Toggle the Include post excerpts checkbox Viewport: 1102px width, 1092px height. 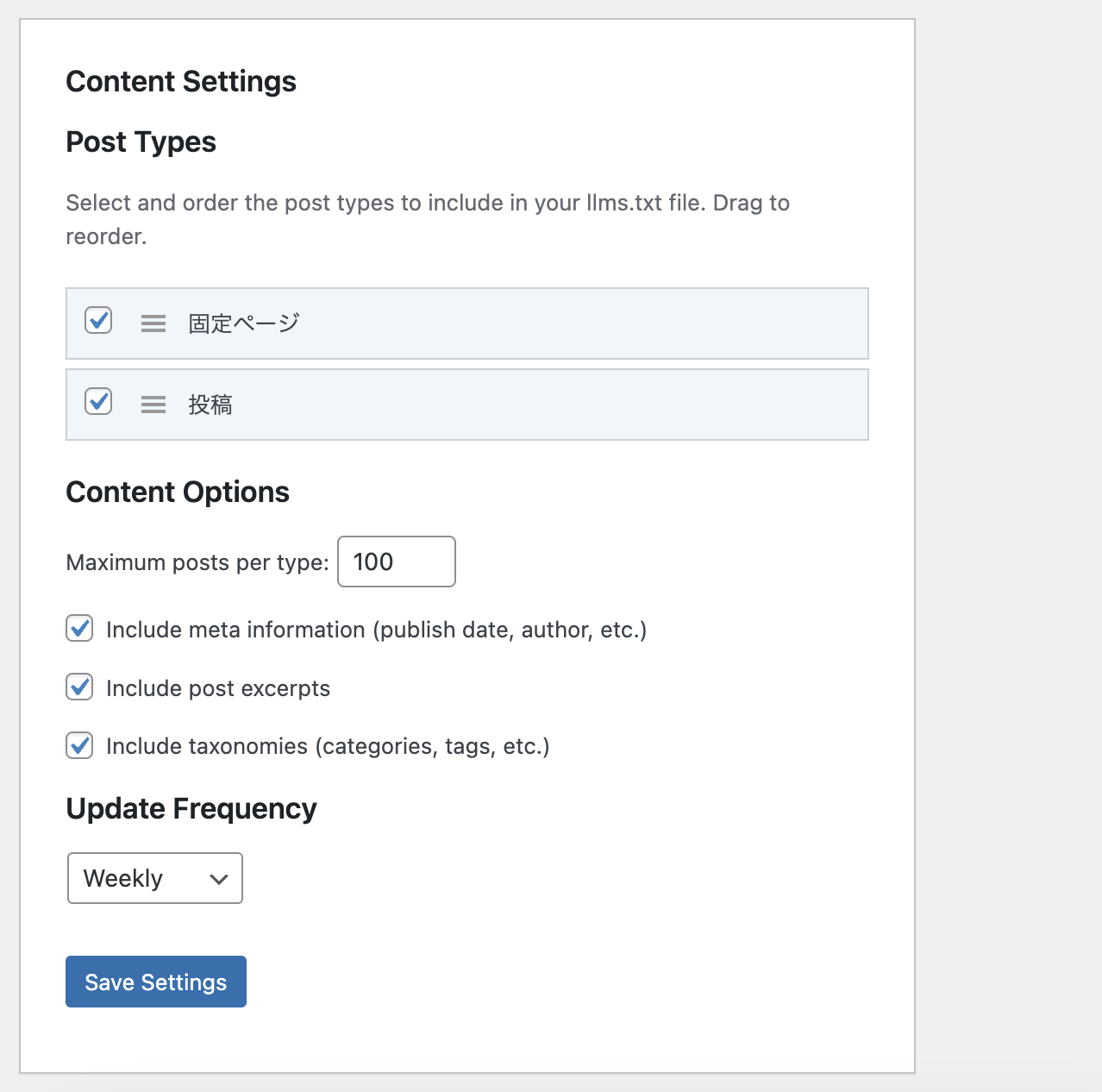pos(80,687)
